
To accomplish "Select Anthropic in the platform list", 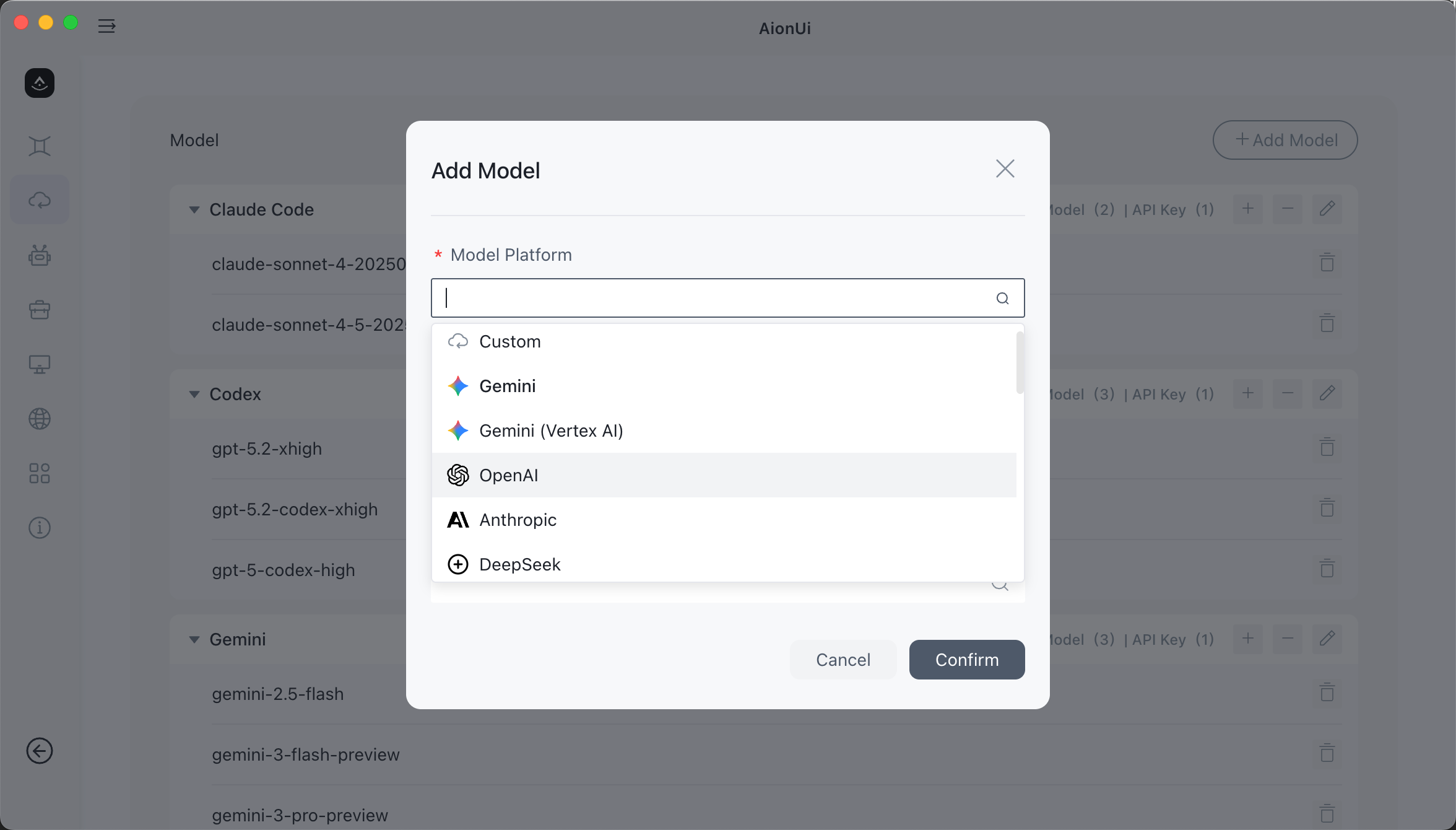I will [x=724, y=520].
